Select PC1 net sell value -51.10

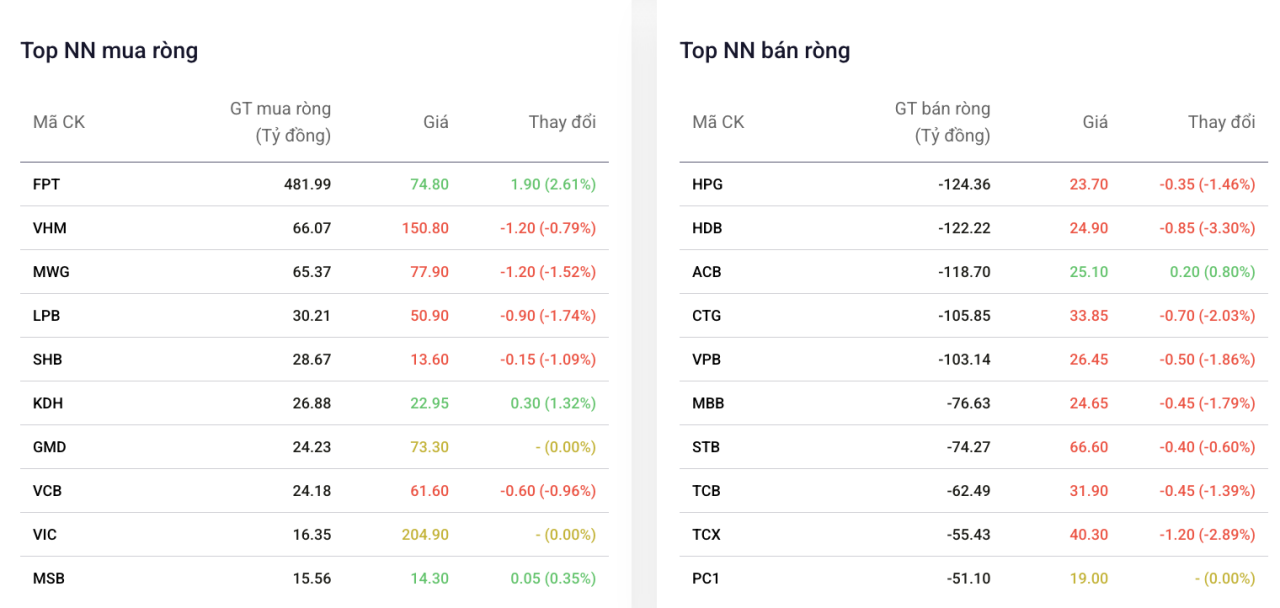[969, 578]
